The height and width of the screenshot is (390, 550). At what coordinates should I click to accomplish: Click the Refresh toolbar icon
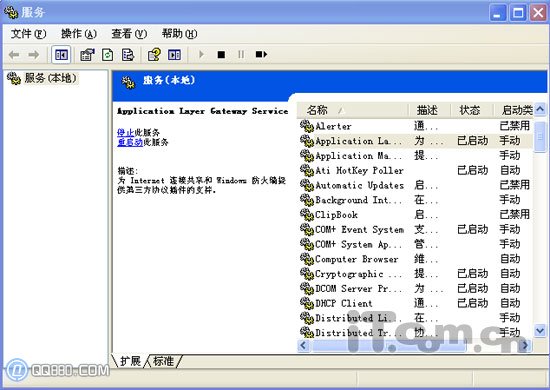(108, 55)
